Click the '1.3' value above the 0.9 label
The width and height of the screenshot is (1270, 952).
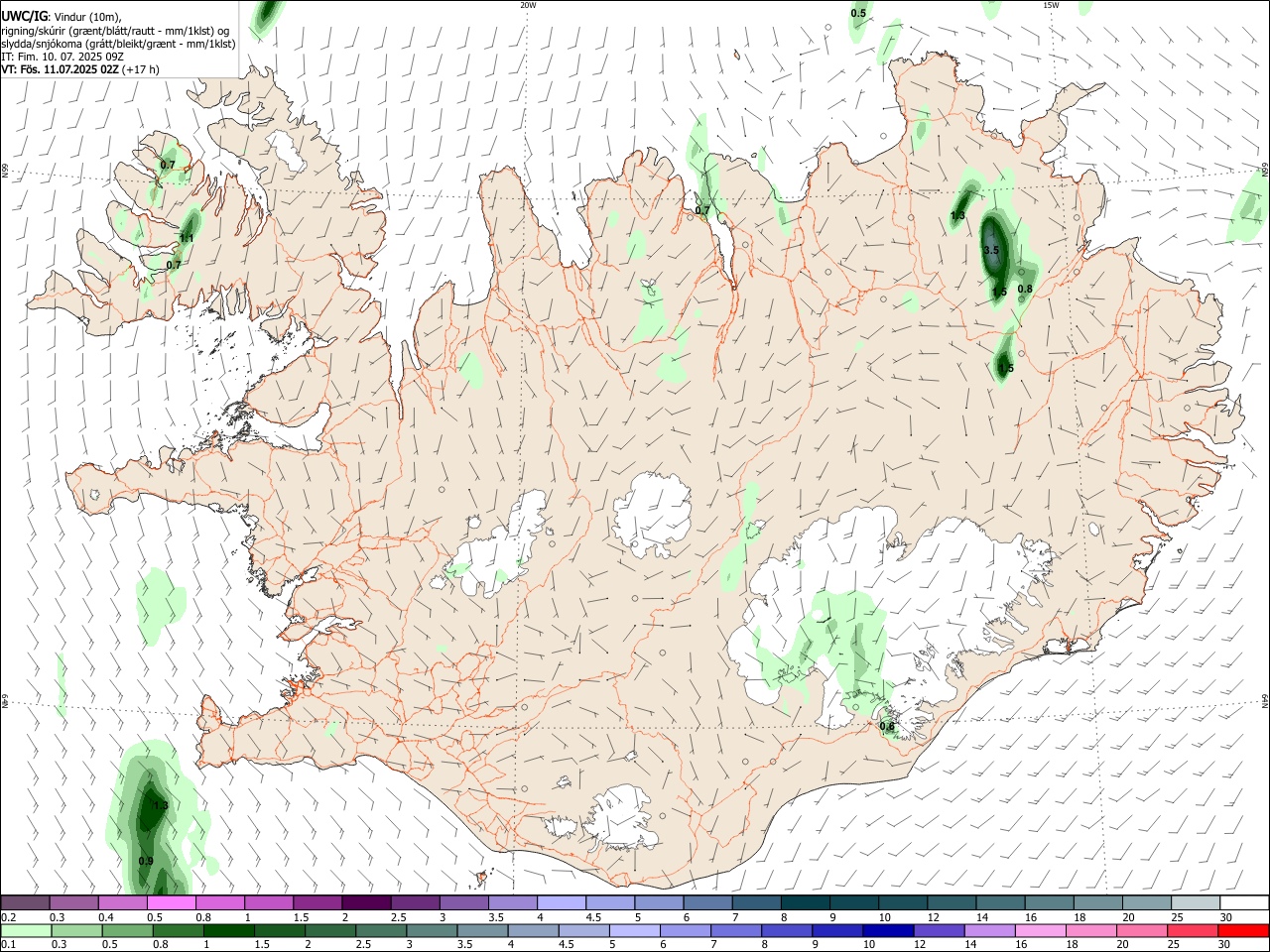[x=160, y=805]
